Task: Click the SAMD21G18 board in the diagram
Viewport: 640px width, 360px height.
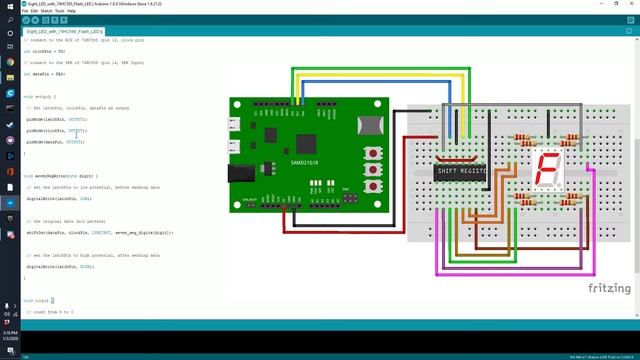Action: pos(309,155)
